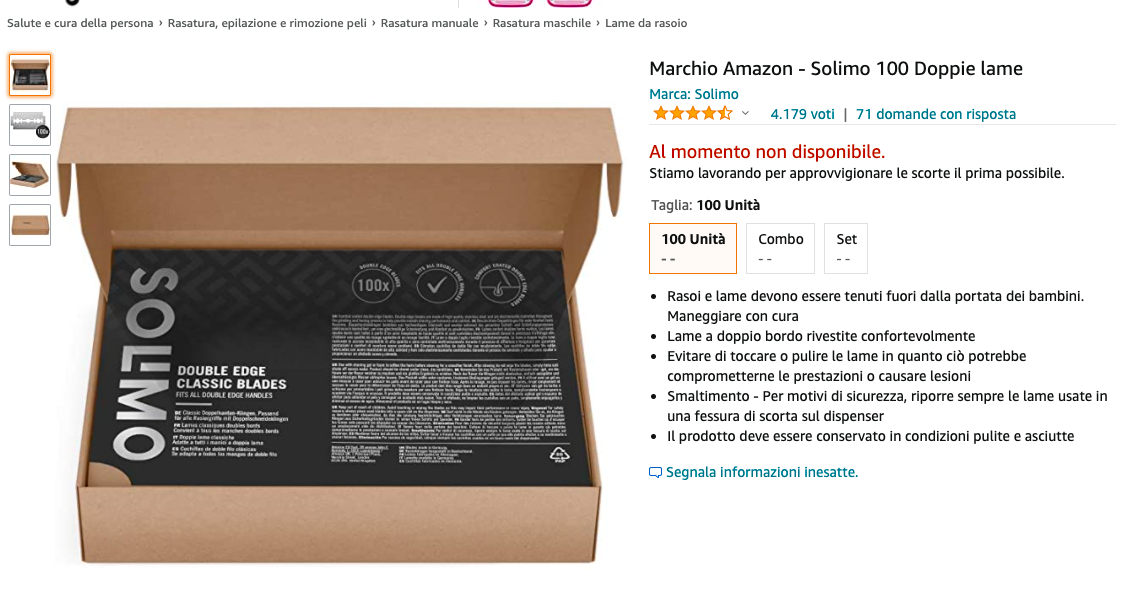This screenshot has width=1138, height=612.
Task: Go to Rasatura manuale breadcrumb
Action: pos(430,23)
